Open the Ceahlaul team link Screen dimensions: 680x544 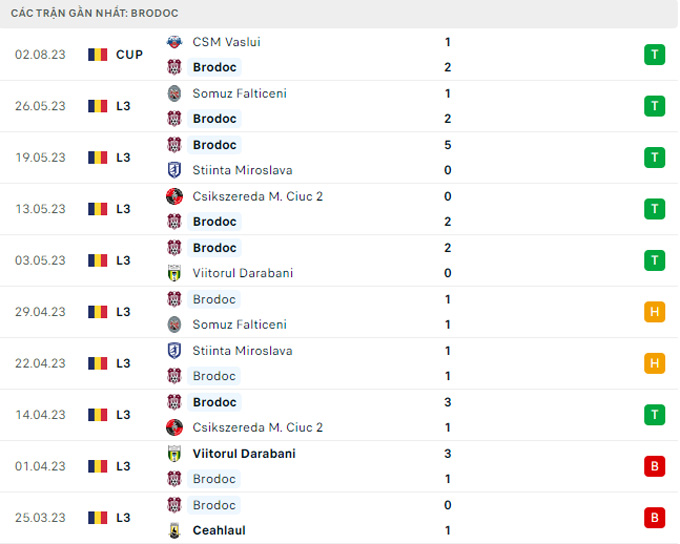[219, 531]
